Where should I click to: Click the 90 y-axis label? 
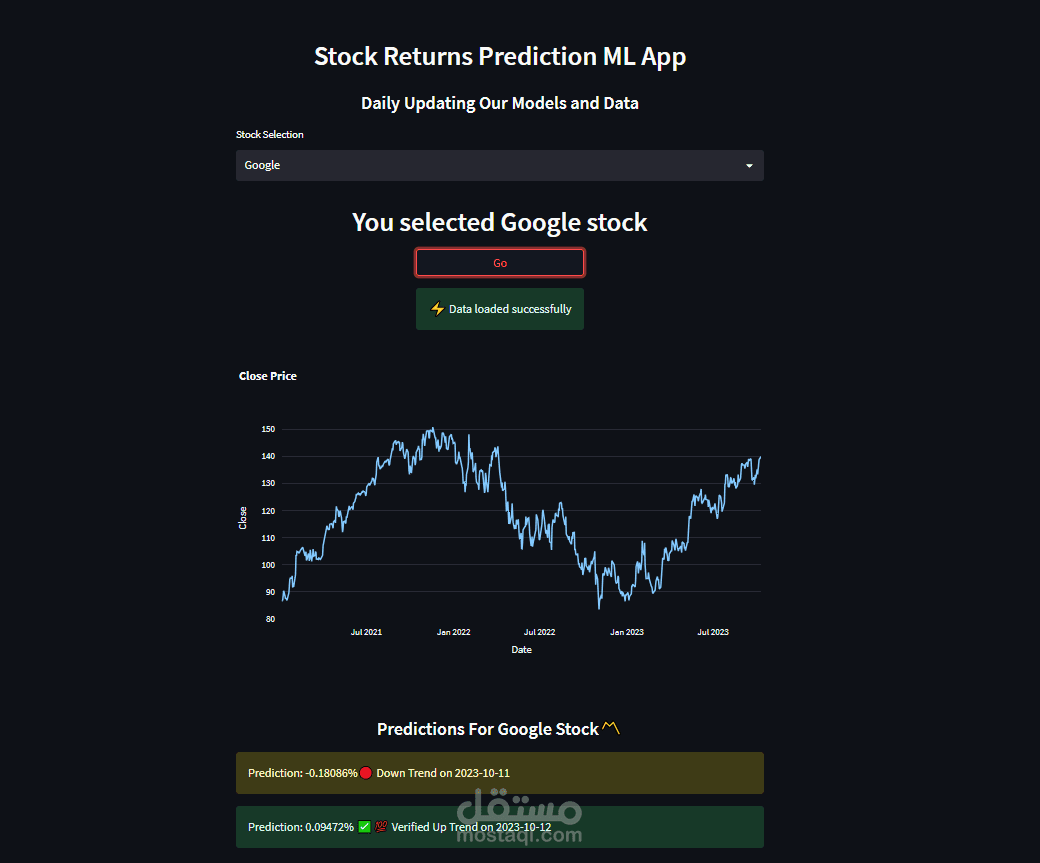tap(270, 592)
